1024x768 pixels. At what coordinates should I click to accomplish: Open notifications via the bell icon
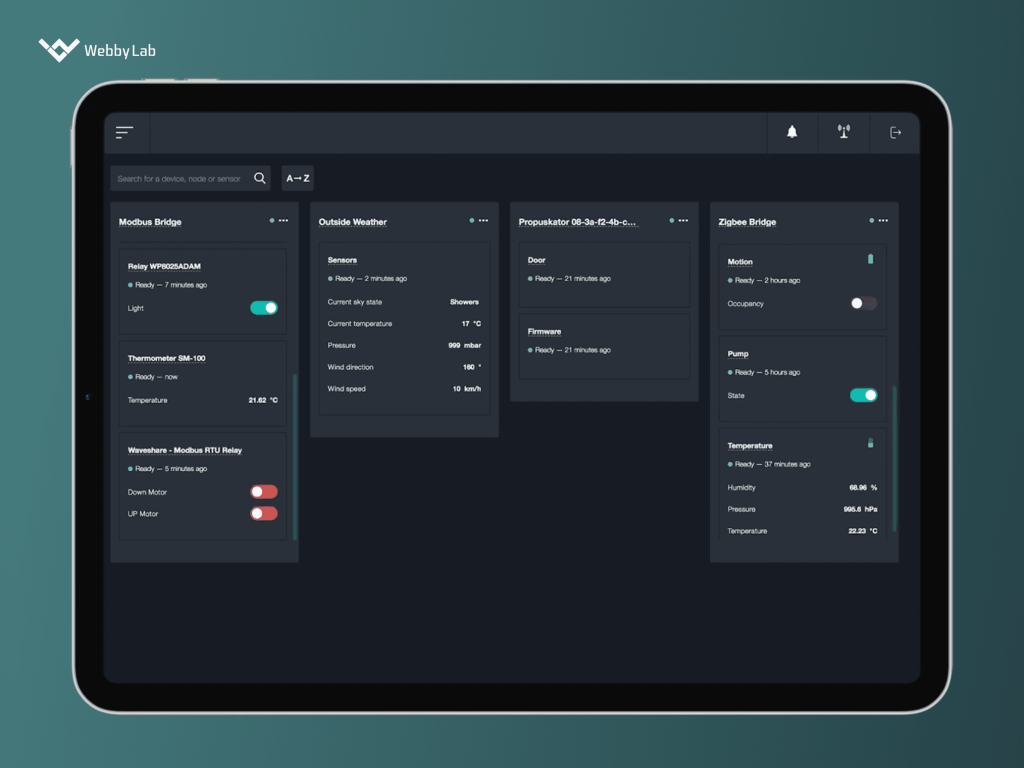pos(791,131)
